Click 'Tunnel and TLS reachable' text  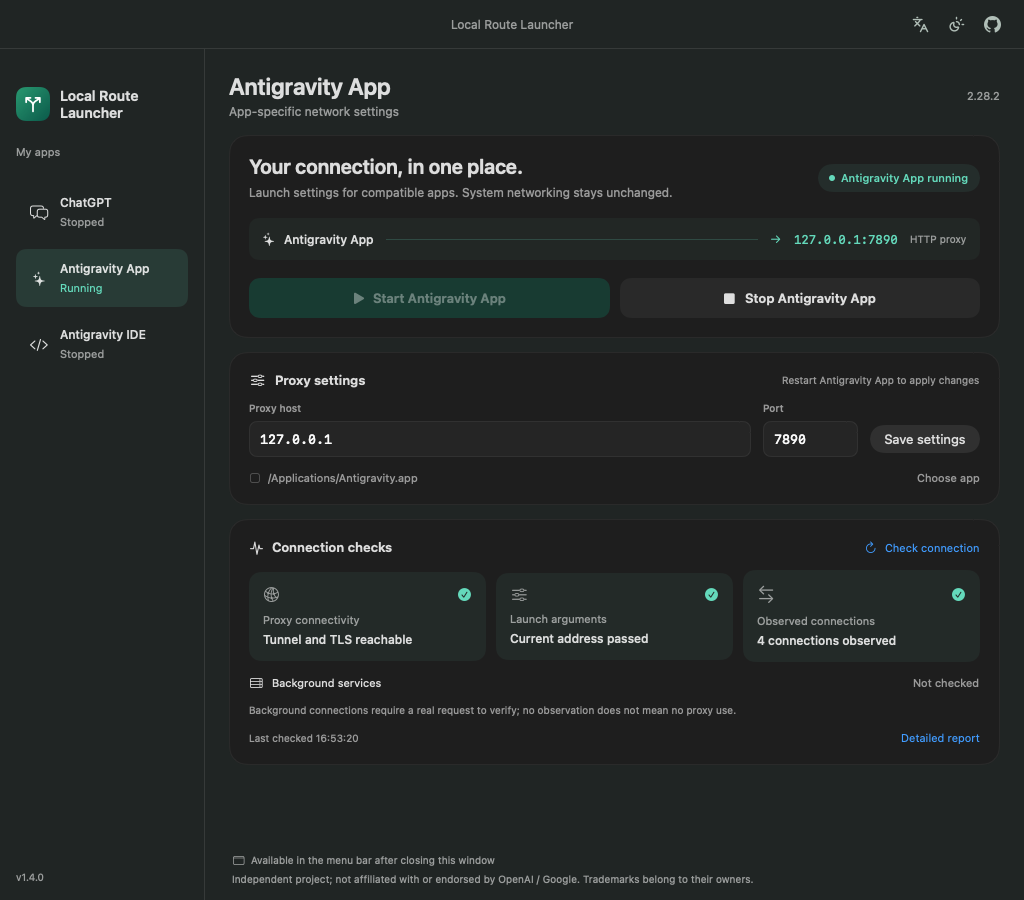pos(338,639)
